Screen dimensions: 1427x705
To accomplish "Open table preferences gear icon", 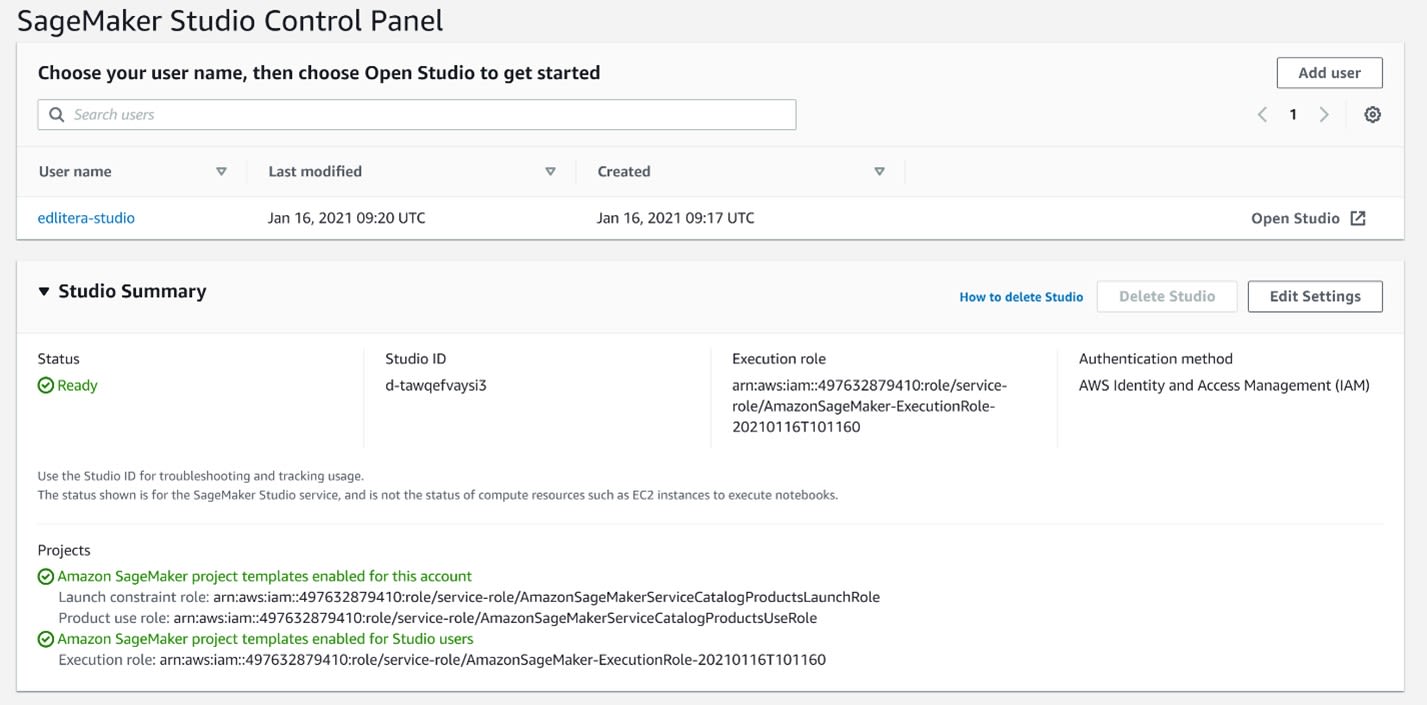I will coord(1372,114).
